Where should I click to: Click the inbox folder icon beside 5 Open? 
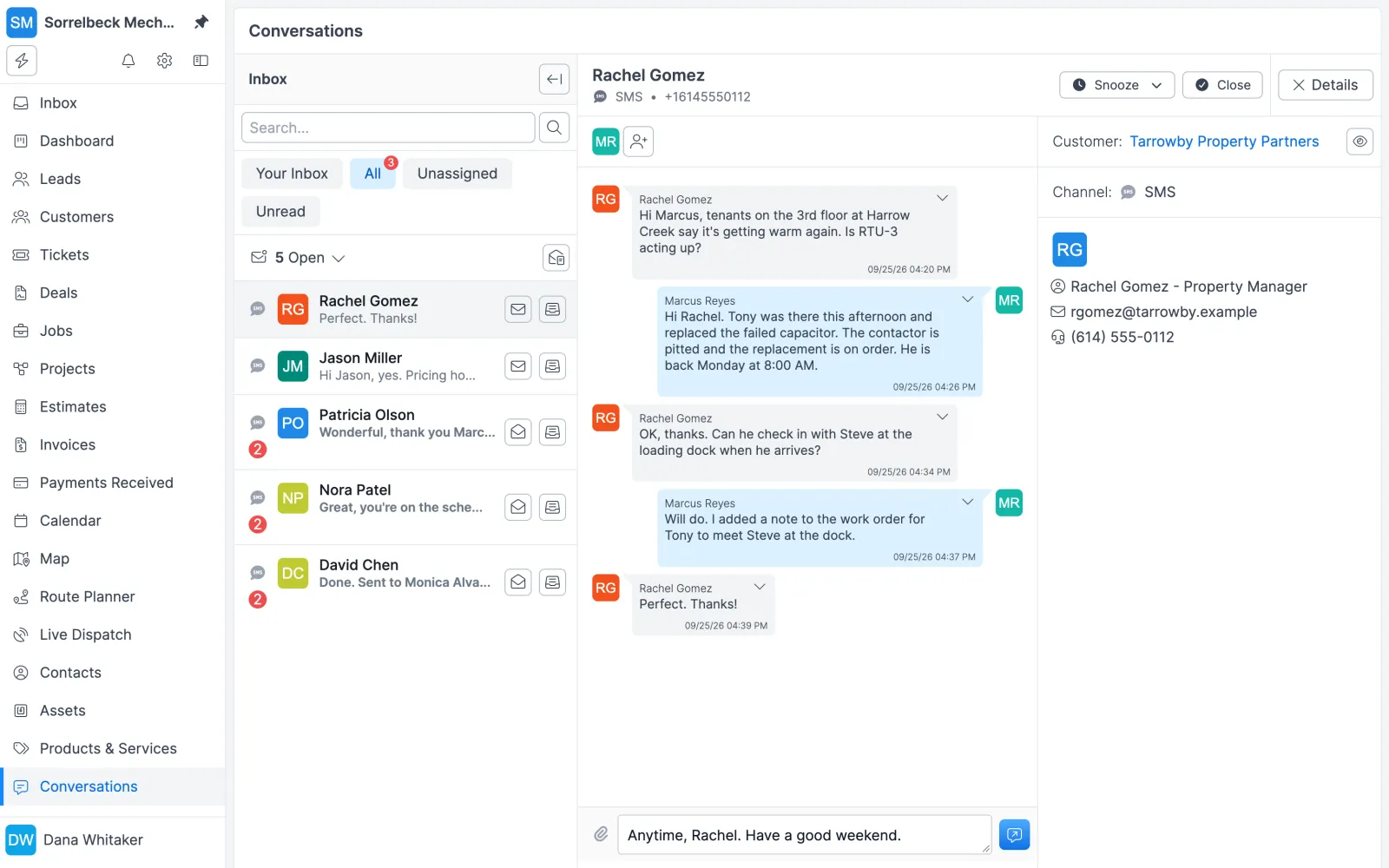(556, 258)
